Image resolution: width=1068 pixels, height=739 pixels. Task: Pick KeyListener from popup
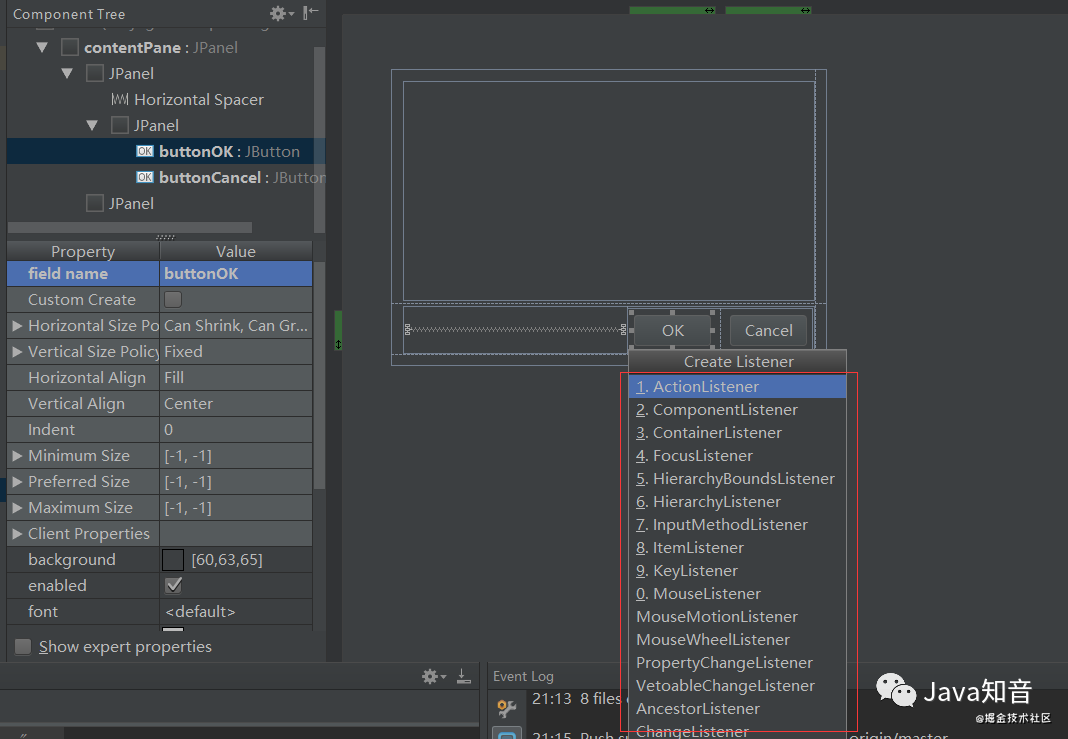737,571
